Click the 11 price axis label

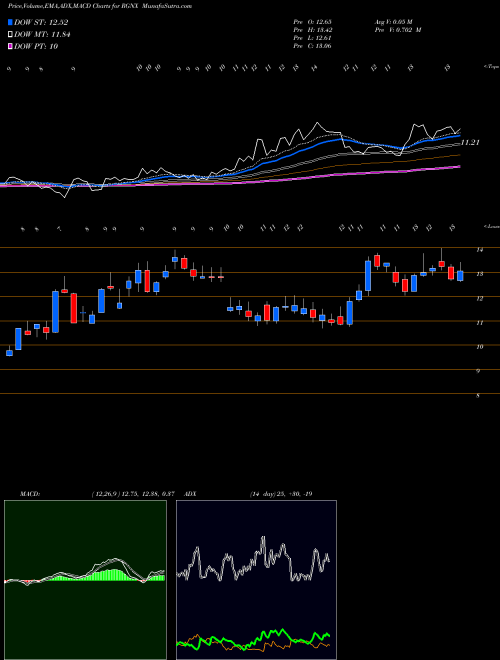tap(479, 323)
